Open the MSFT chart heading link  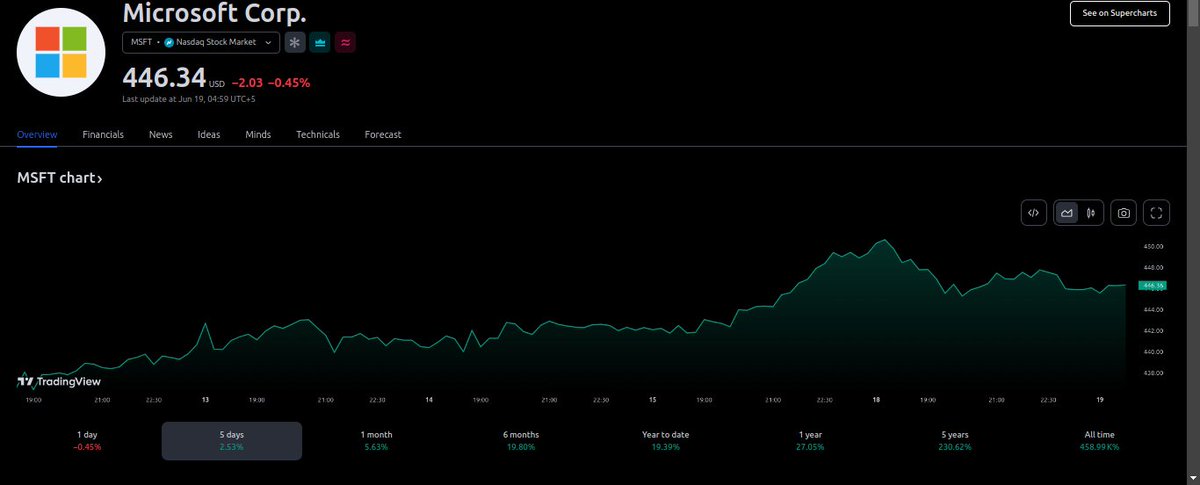coord(60,178)
